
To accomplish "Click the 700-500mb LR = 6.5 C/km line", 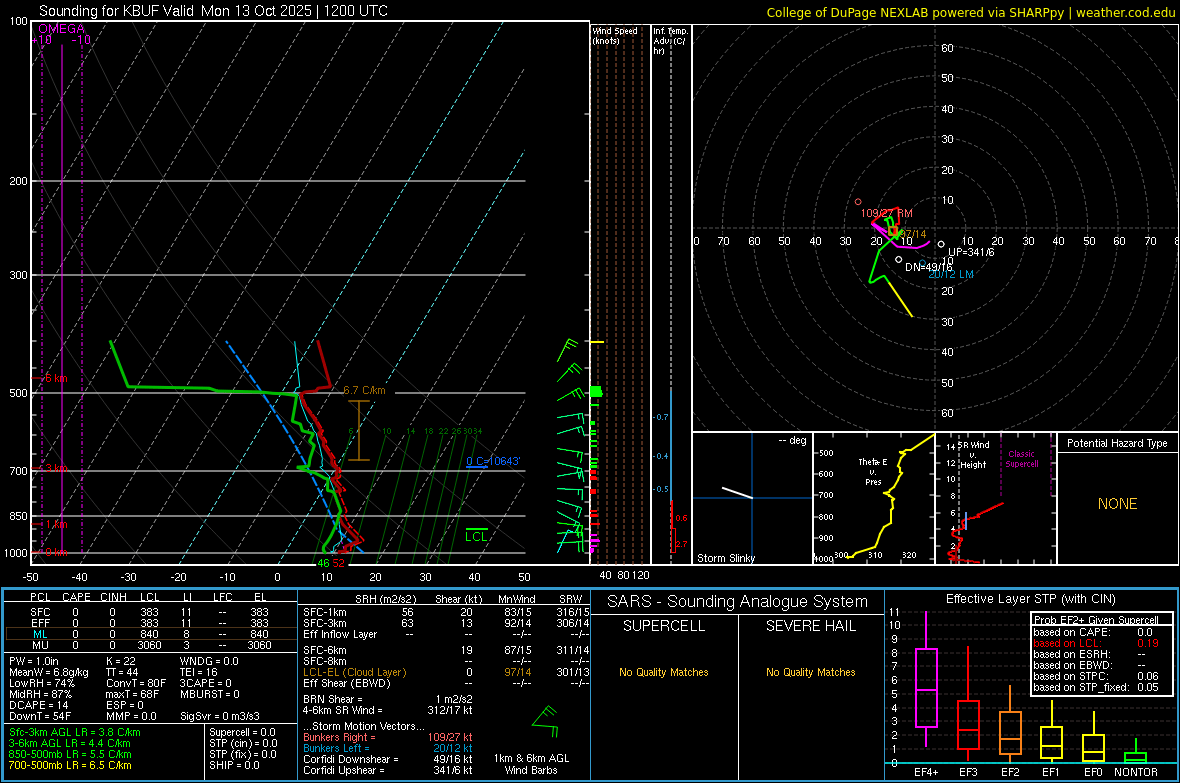I will [70, 765].
